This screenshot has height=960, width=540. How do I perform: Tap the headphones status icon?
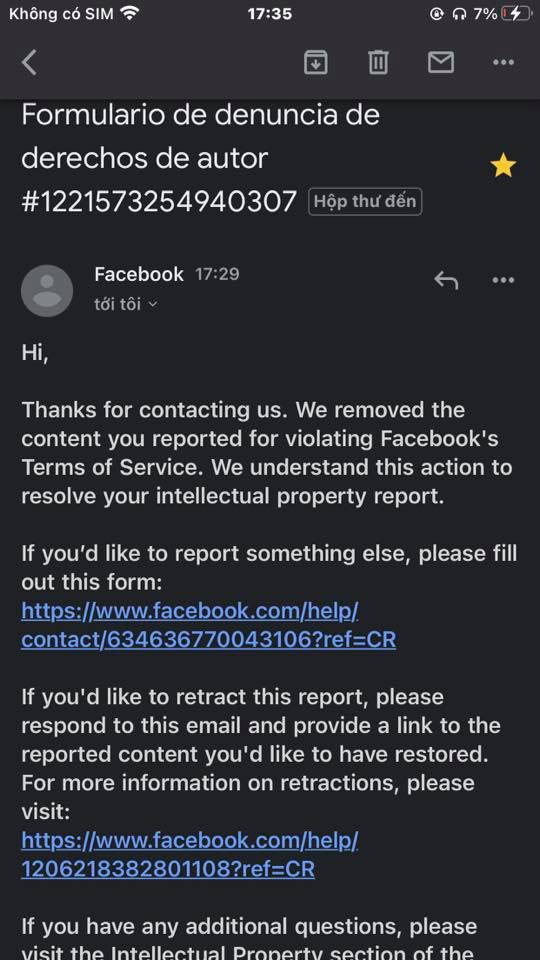coord(459,14)
